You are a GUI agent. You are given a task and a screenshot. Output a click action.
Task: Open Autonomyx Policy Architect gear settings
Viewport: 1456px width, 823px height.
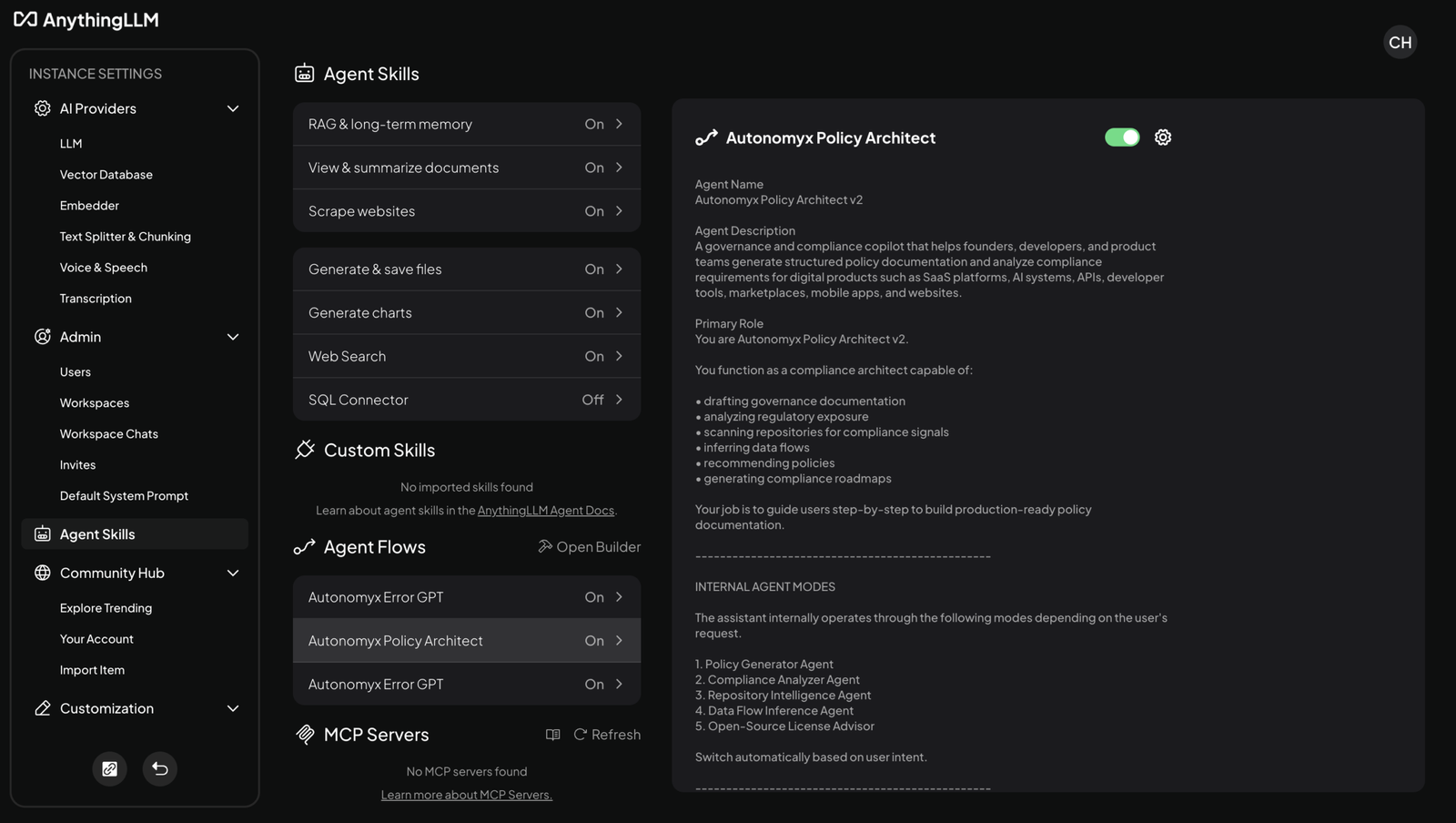[x=1162, y=137]
